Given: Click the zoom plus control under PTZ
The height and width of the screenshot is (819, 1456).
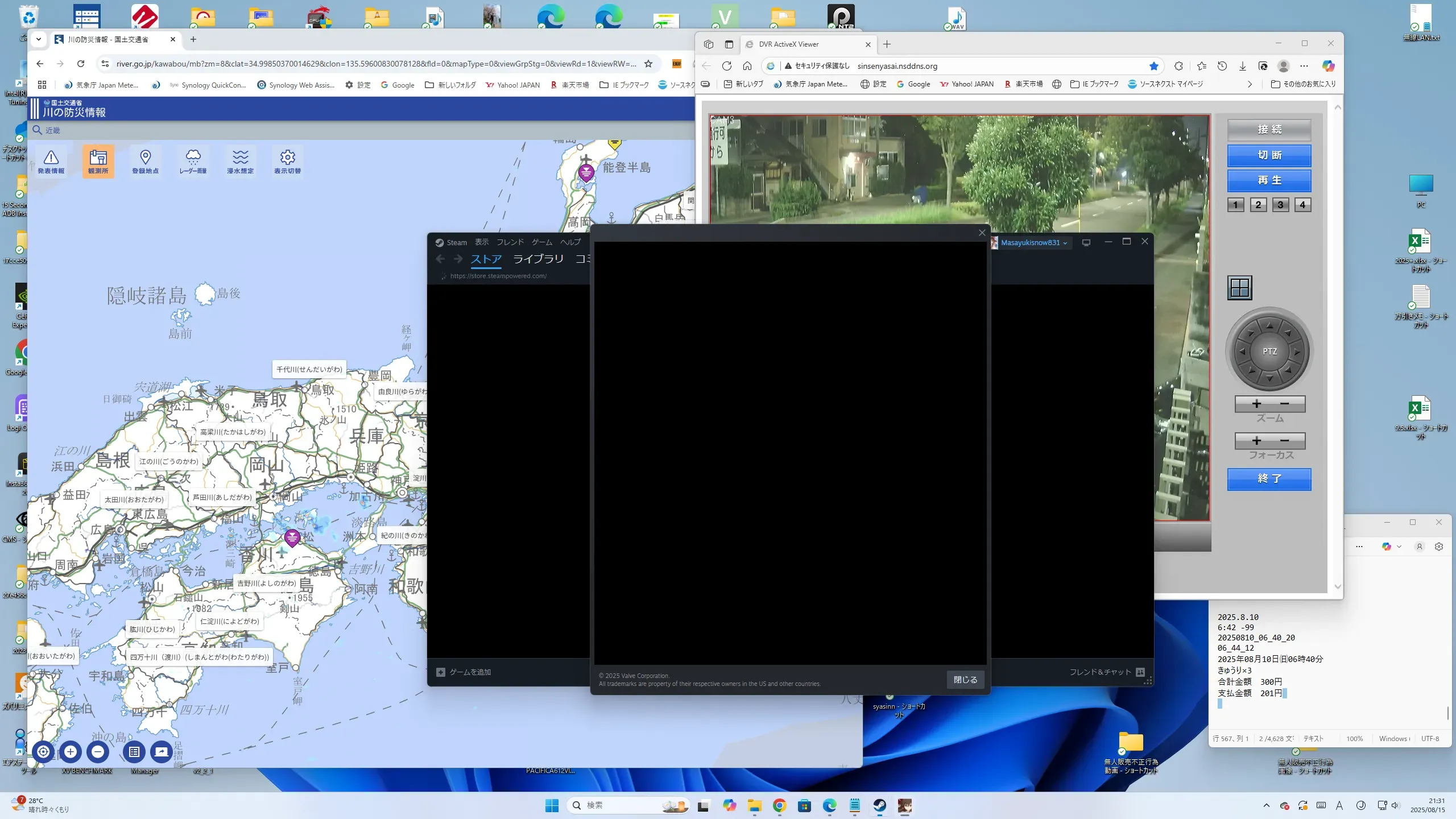Looking at the screenshot, I should coord(1256,404).
